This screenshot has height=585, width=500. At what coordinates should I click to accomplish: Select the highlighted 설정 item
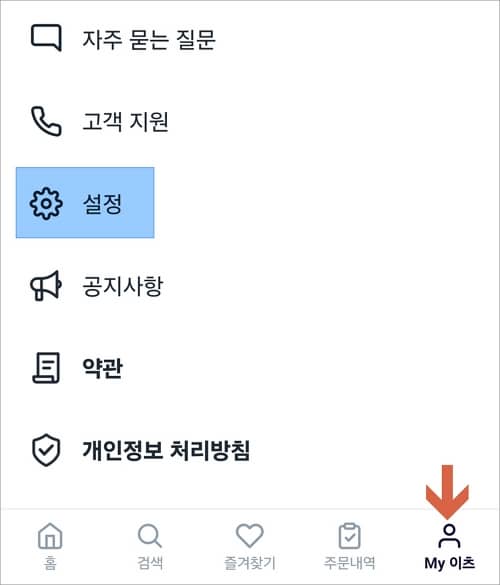(x=85, y=203)
